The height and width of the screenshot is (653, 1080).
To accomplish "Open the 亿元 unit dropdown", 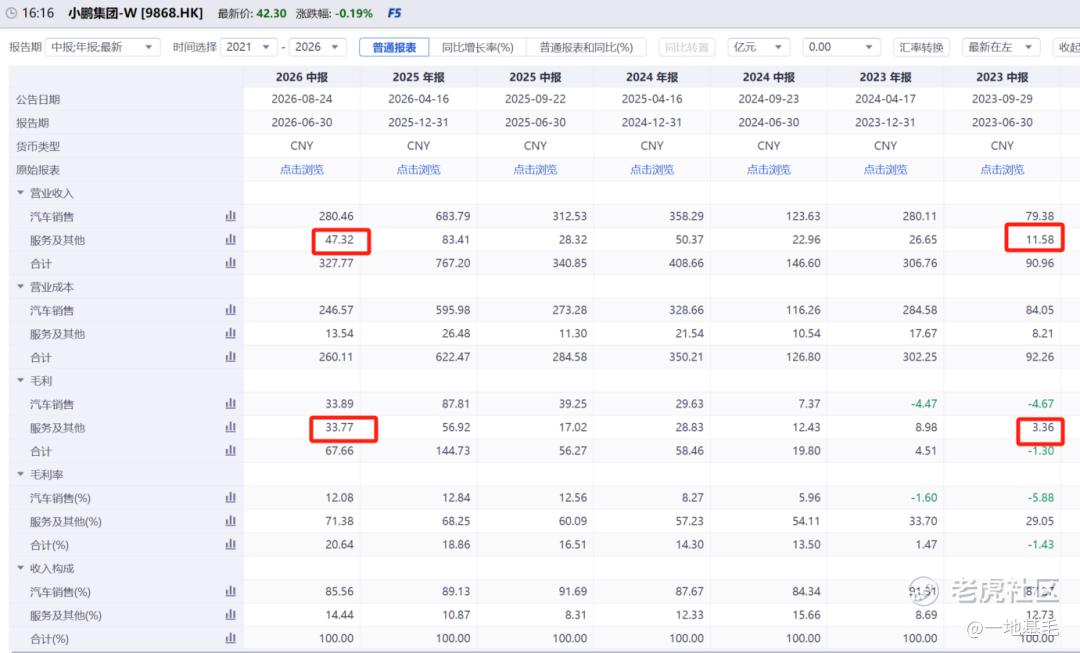I will coord(758,47).
